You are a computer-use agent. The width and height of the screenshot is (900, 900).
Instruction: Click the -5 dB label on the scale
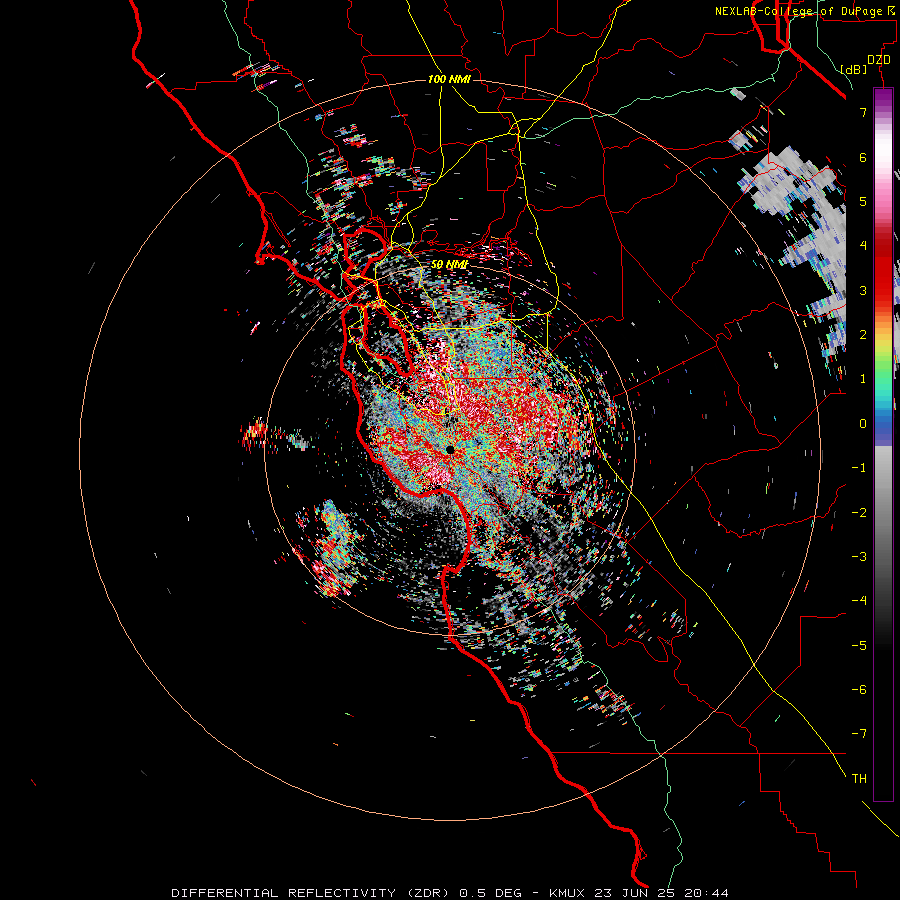point(859,646)
